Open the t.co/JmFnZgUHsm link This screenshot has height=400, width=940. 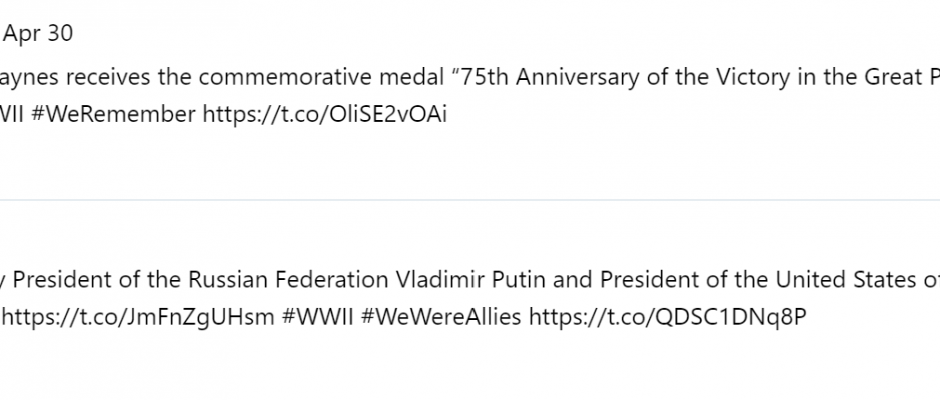point(138,317)
